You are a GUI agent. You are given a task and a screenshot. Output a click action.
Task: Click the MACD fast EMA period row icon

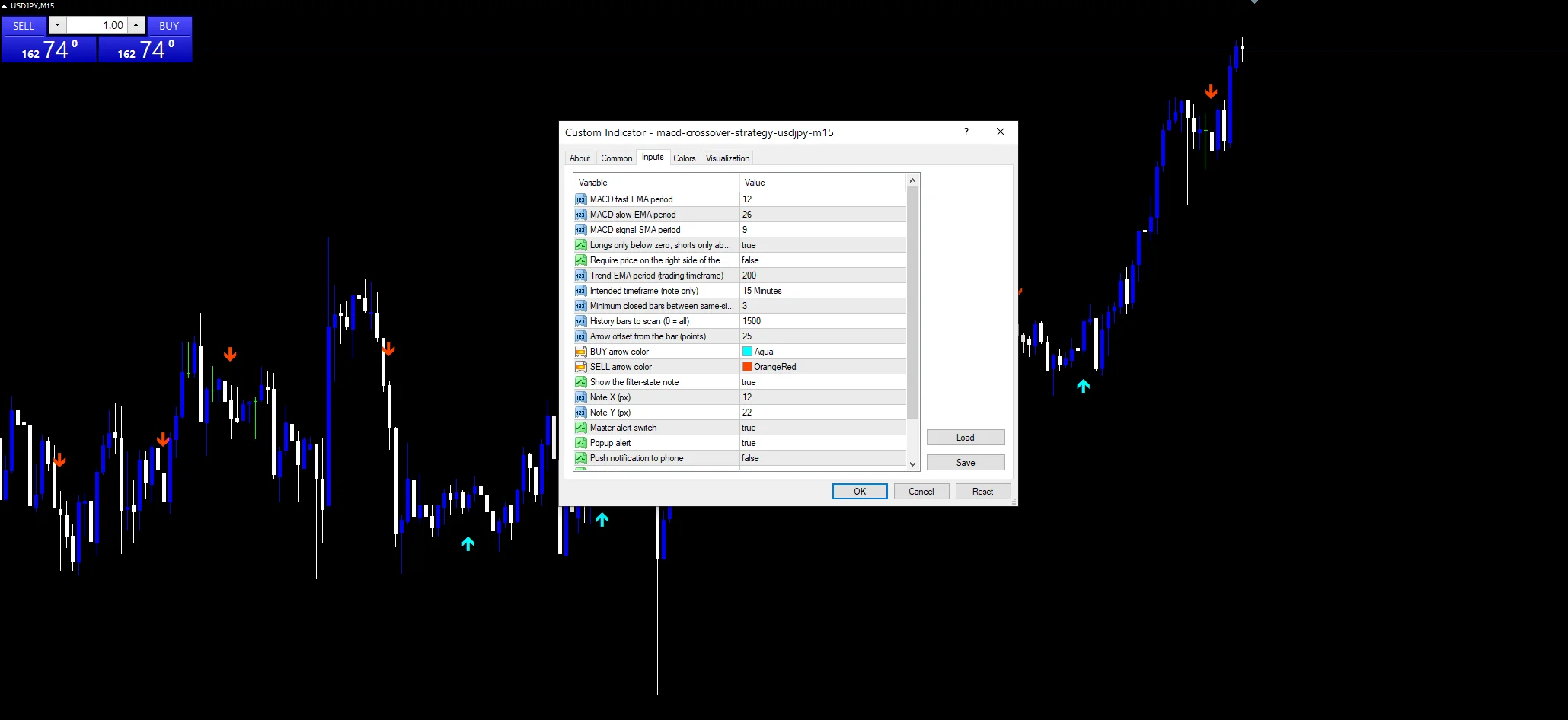click(580, 199)
